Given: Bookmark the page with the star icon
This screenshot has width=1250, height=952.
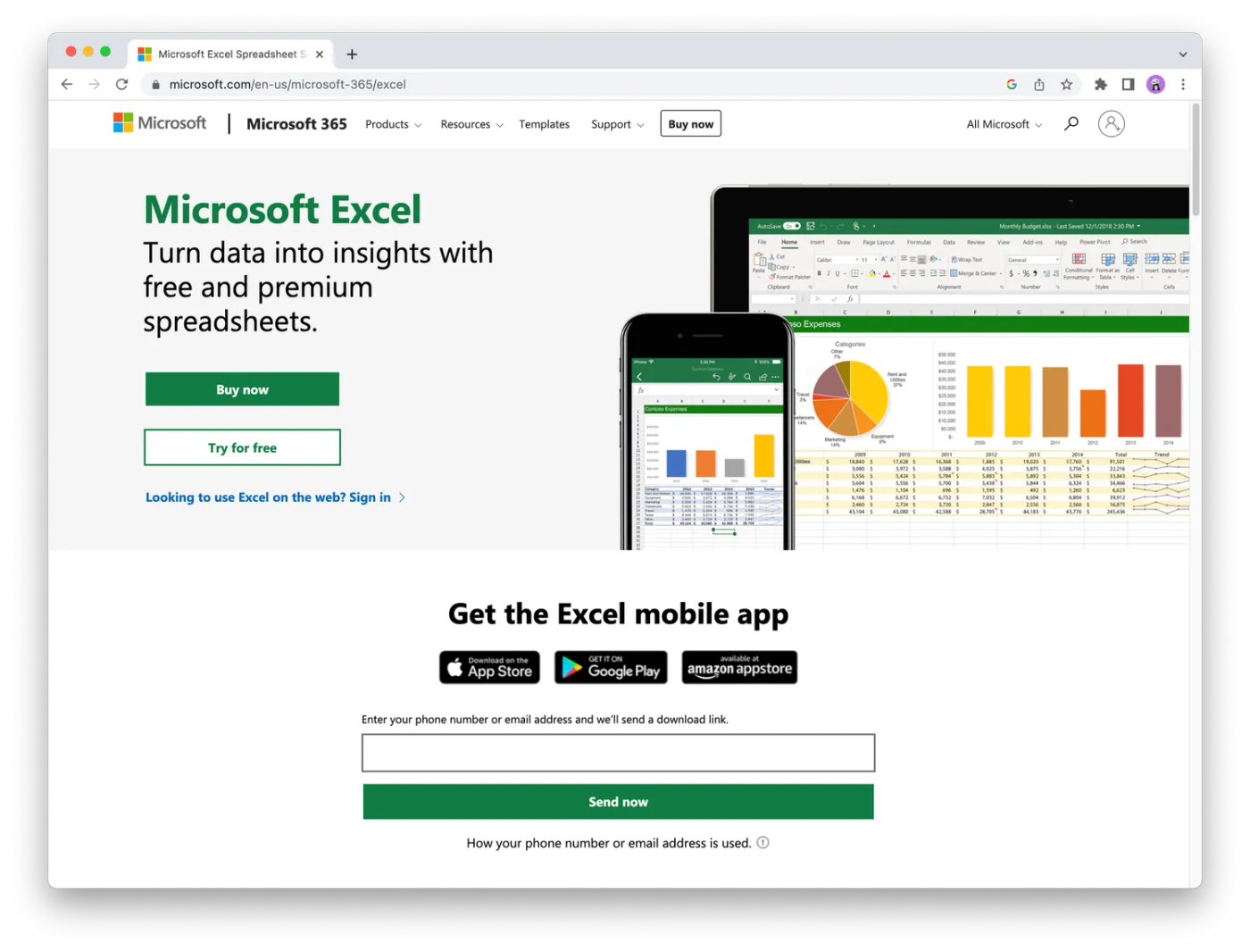Looking at the screenshot, I should coord(1067,84).
